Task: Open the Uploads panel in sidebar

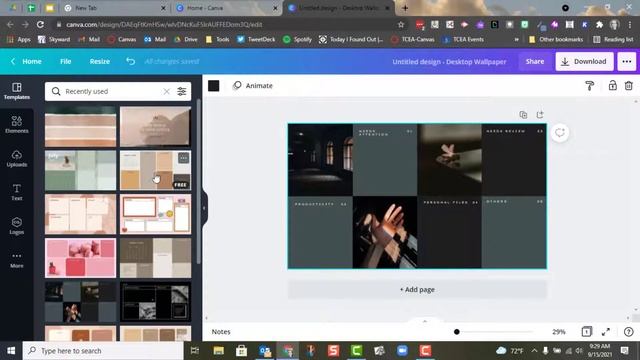Action: coord(17,158)
